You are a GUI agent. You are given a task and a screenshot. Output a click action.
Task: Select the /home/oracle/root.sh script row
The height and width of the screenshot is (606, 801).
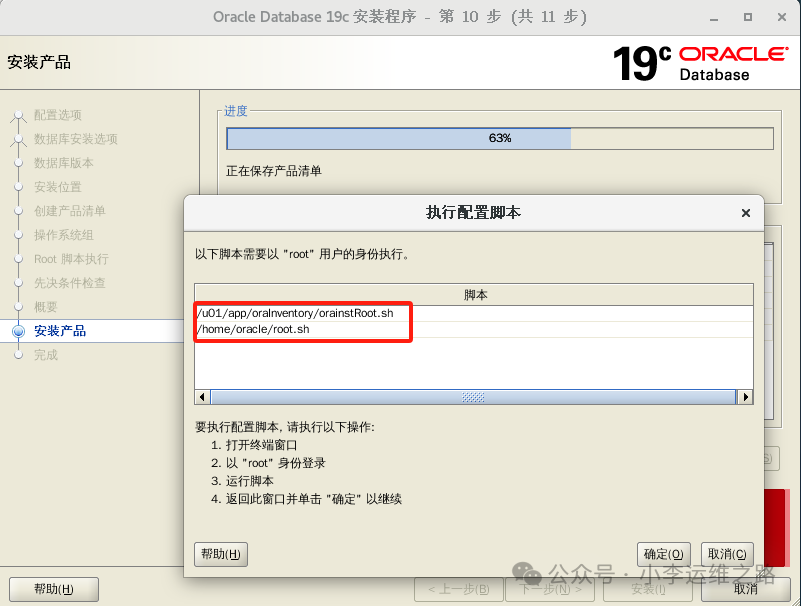pyautogui.click(x=474, y=330)
